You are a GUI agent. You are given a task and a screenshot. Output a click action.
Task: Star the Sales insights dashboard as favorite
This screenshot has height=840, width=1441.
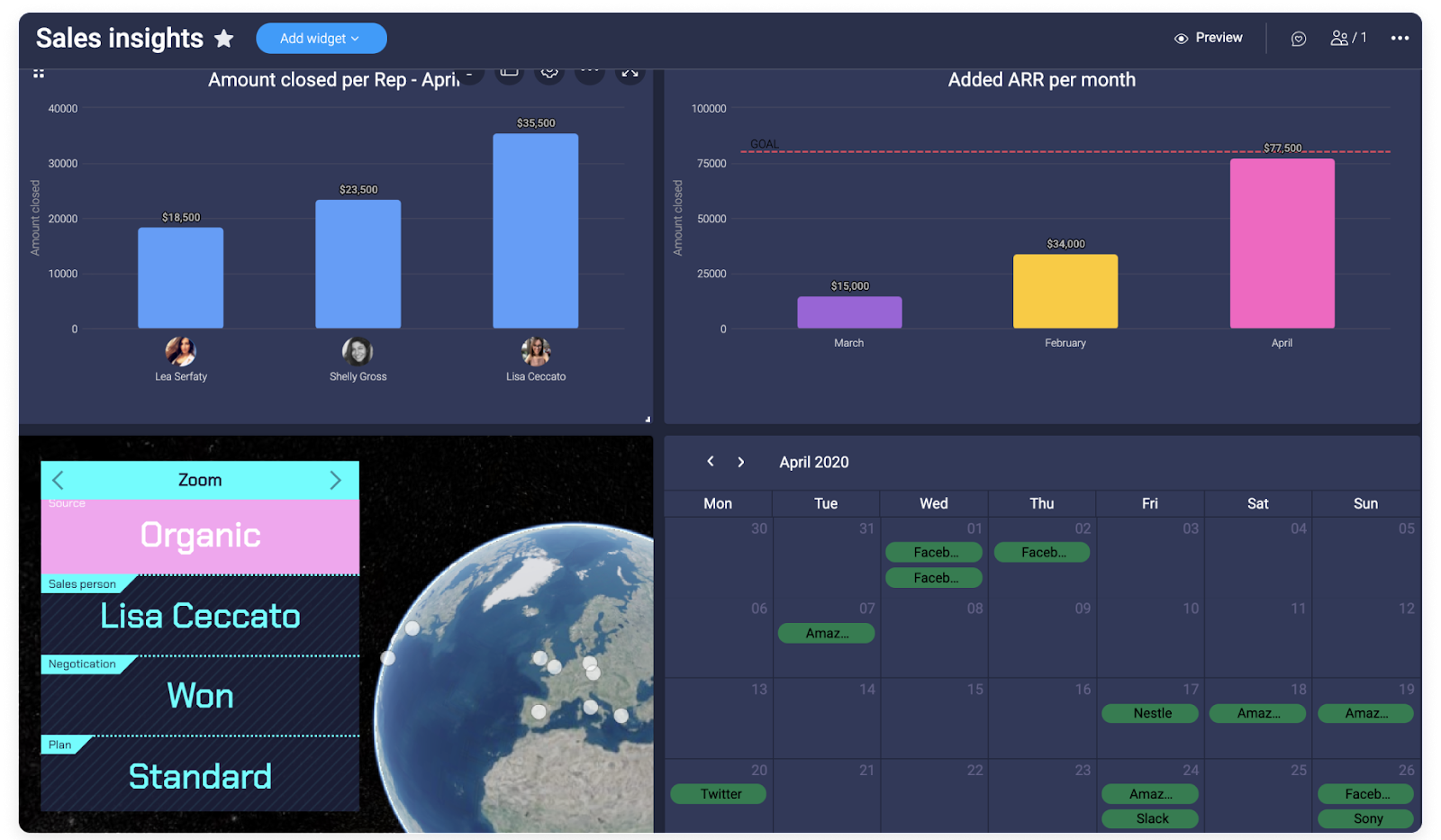pos(224,39)
